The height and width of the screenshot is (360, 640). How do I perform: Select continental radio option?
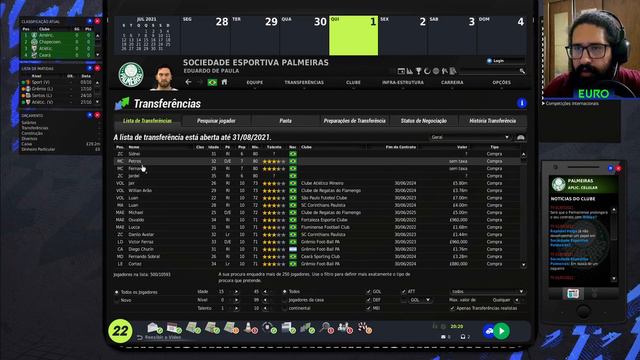tap(284, 308)
